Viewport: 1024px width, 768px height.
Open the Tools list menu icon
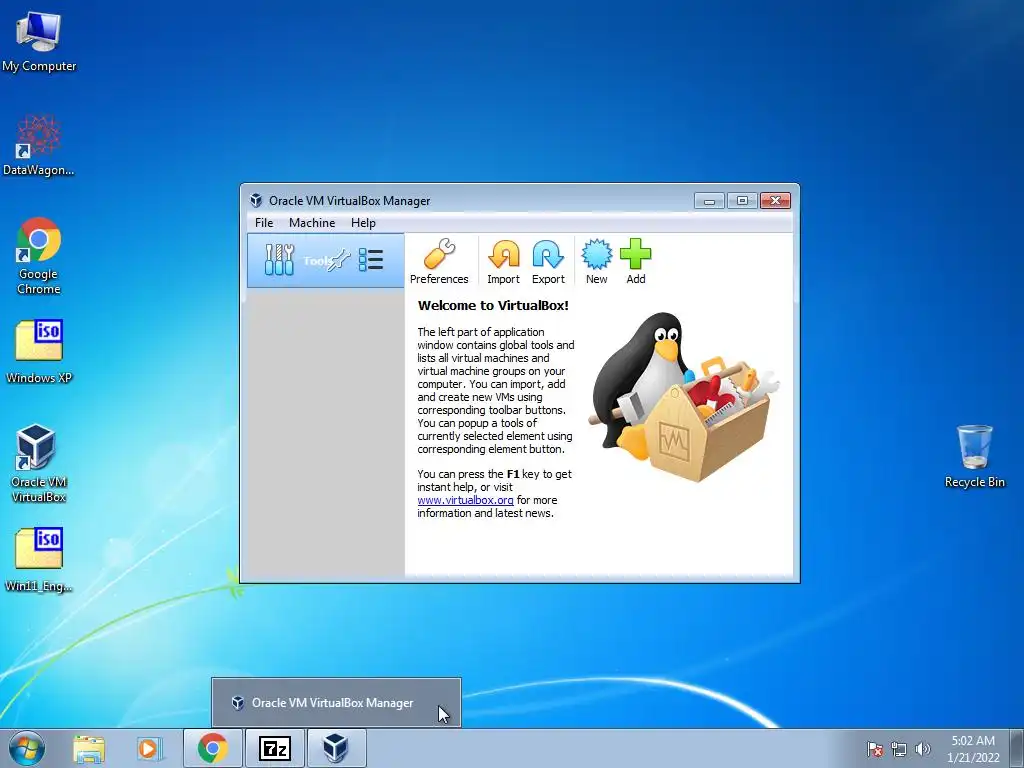click(x=371, y=260)
